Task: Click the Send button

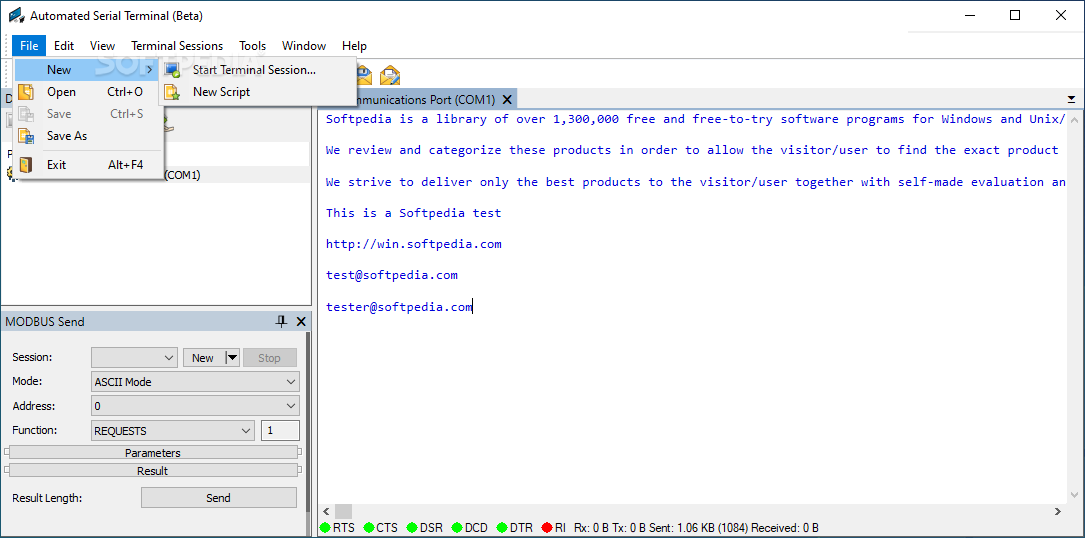Action: [219, 497]
